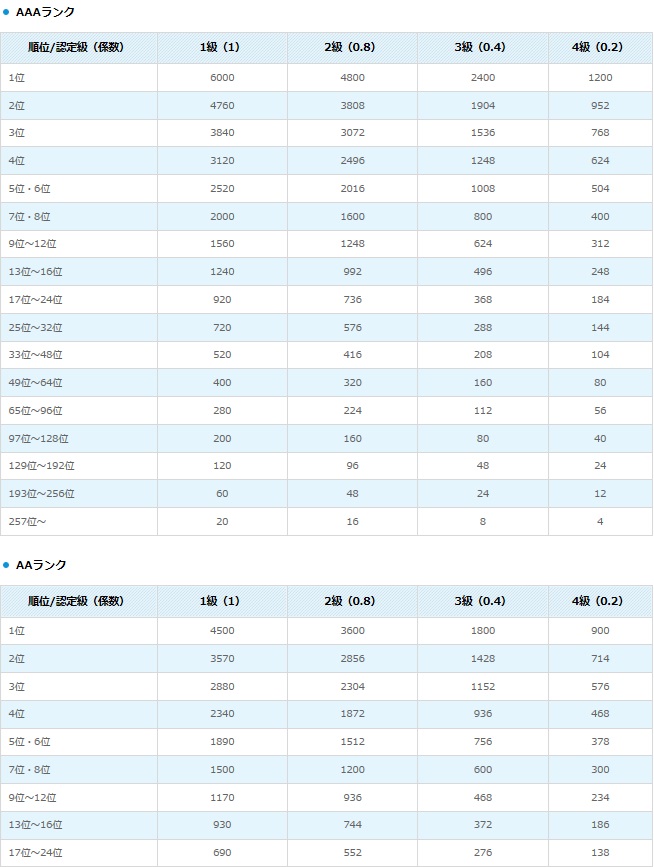Click the 33位~48位 row label

(35, 355)
